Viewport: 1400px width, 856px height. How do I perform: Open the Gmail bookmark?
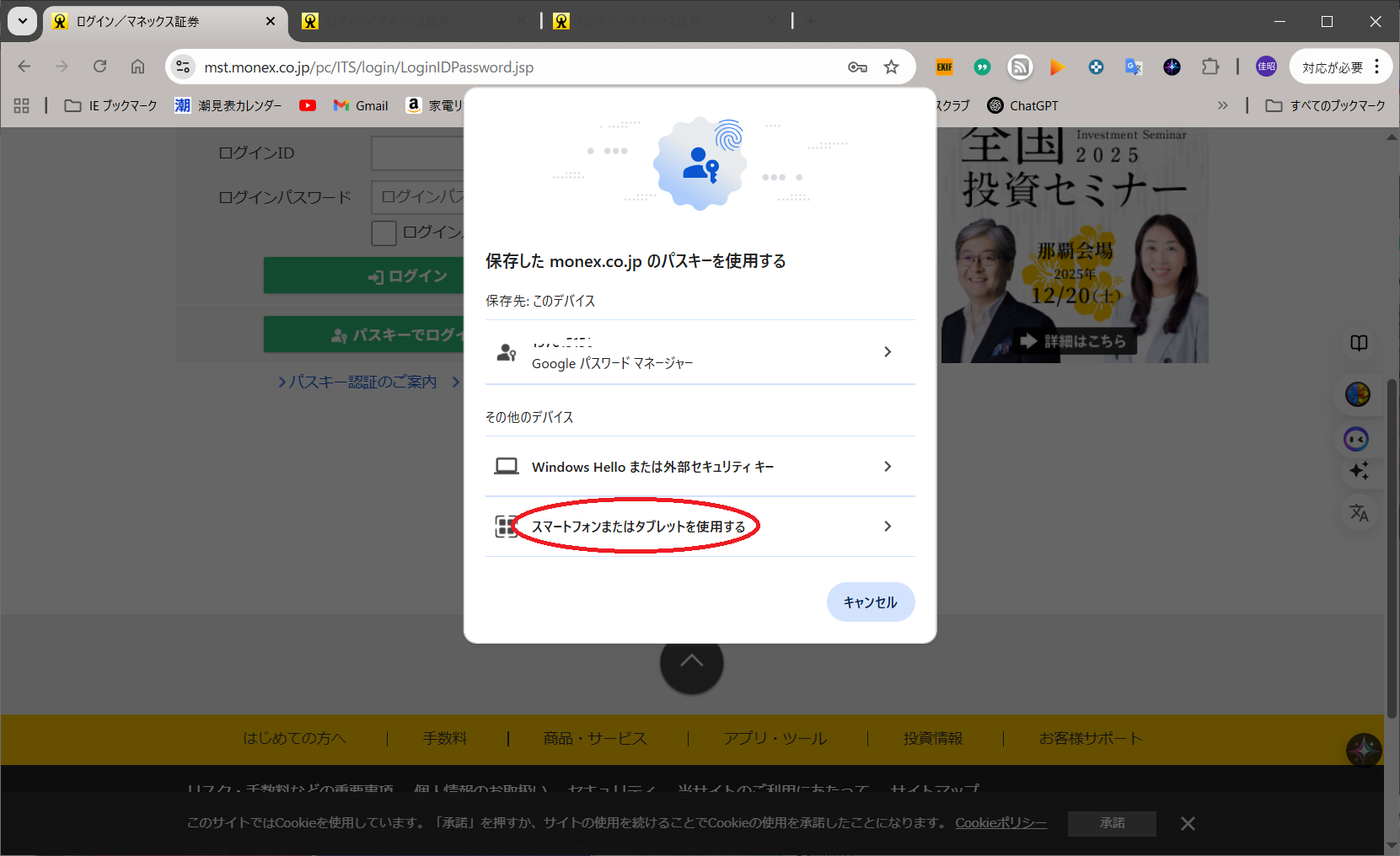click(361, 105)
